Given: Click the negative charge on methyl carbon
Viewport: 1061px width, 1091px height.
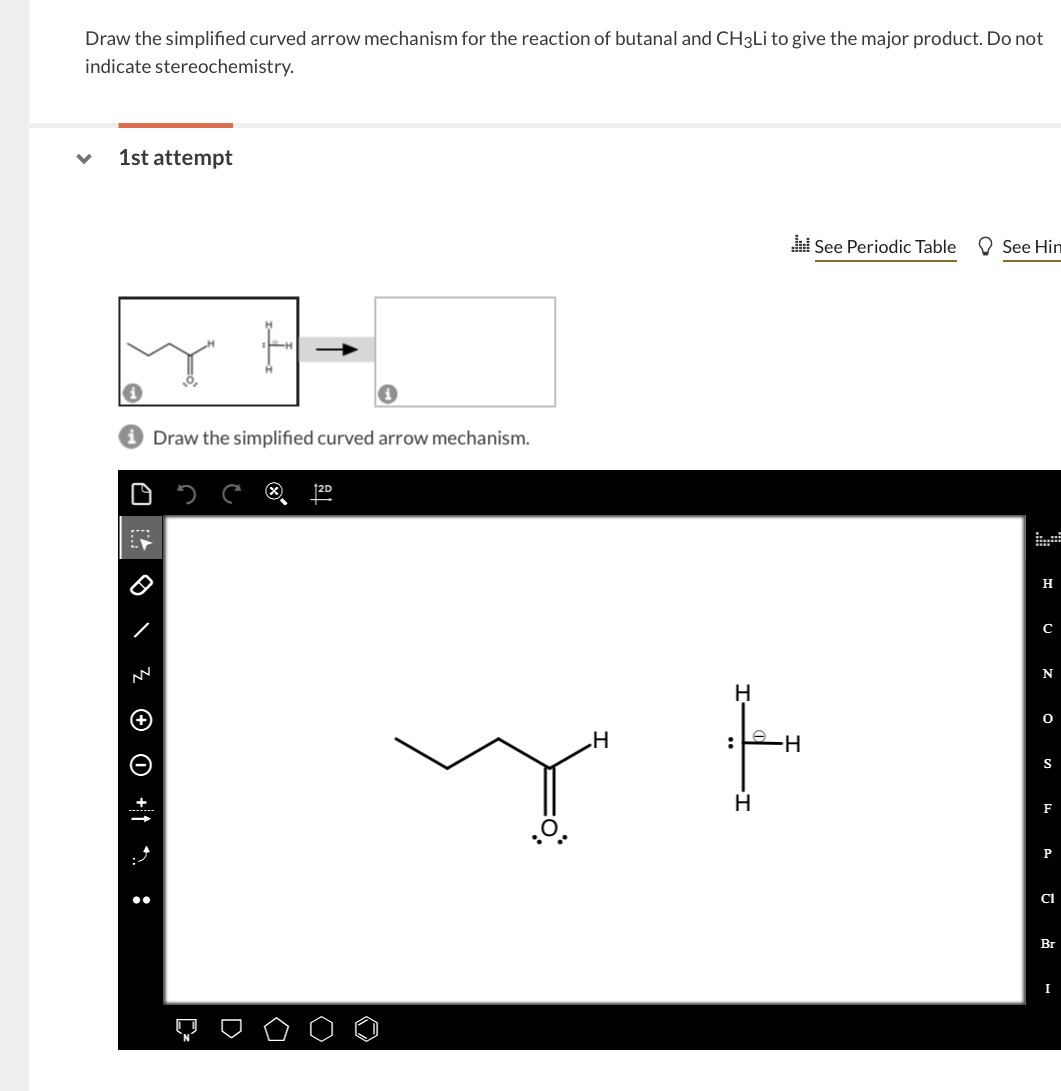Looking at the screenshot, I should 759,735.
